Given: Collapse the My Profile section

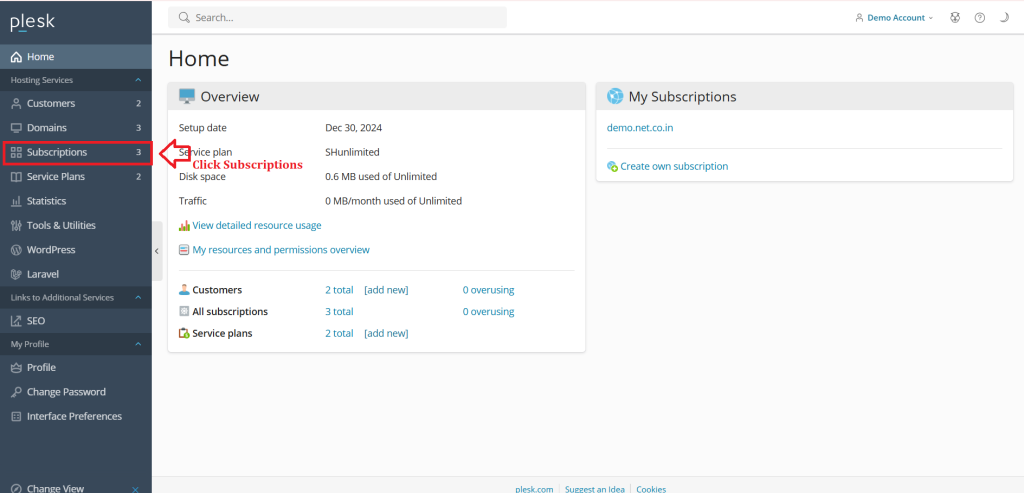Looking at the screenshot, I should [x=138, y=343].
